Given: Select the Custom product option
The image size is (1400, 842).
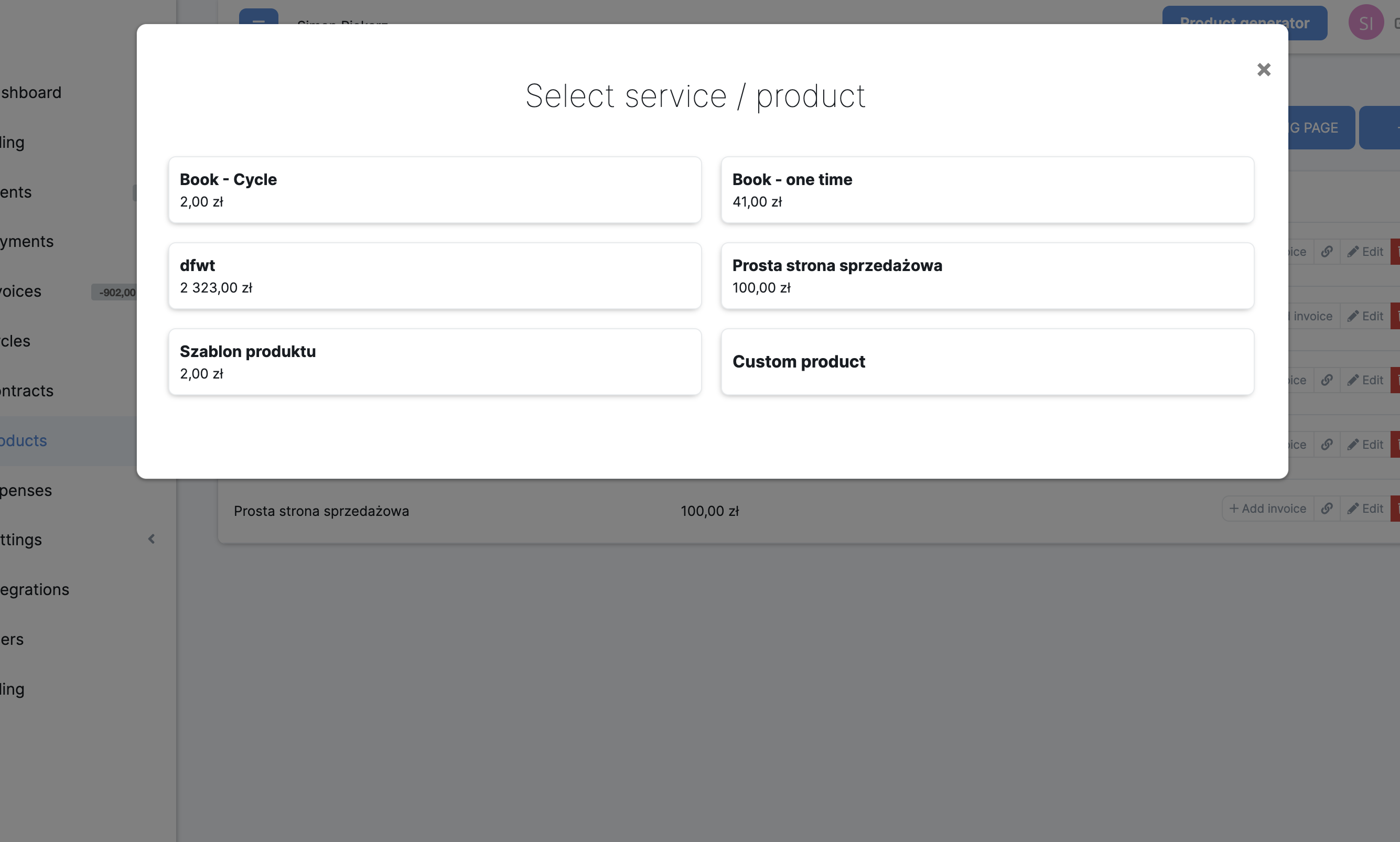Looking at the screenshot, I should click(x=987, y=362).
